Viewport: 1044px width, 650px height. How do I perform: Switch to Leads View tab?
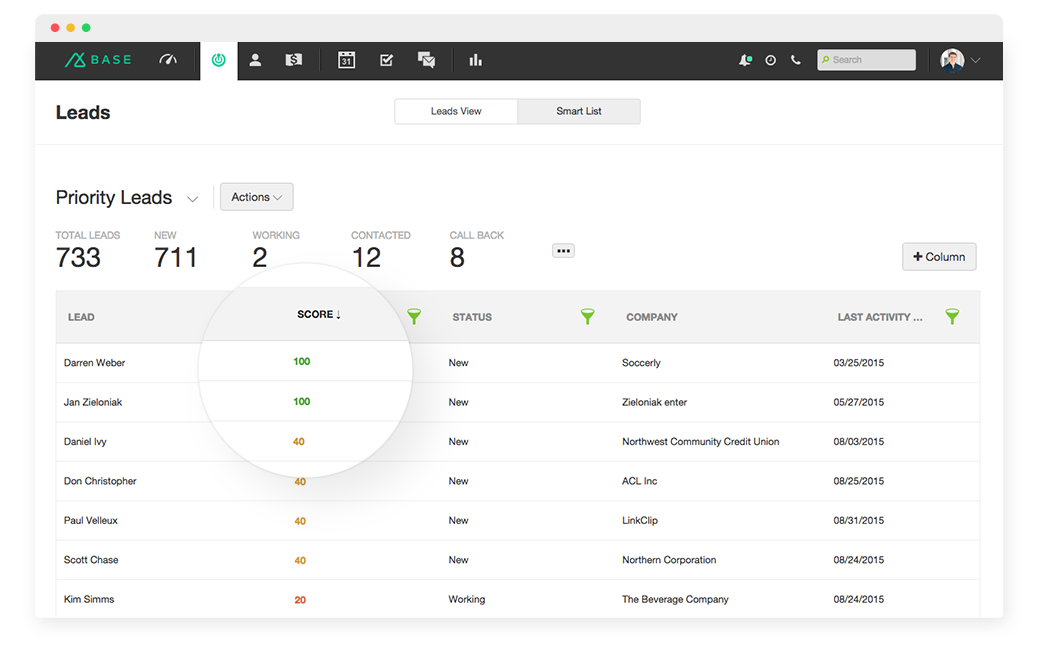coord(456,111)
